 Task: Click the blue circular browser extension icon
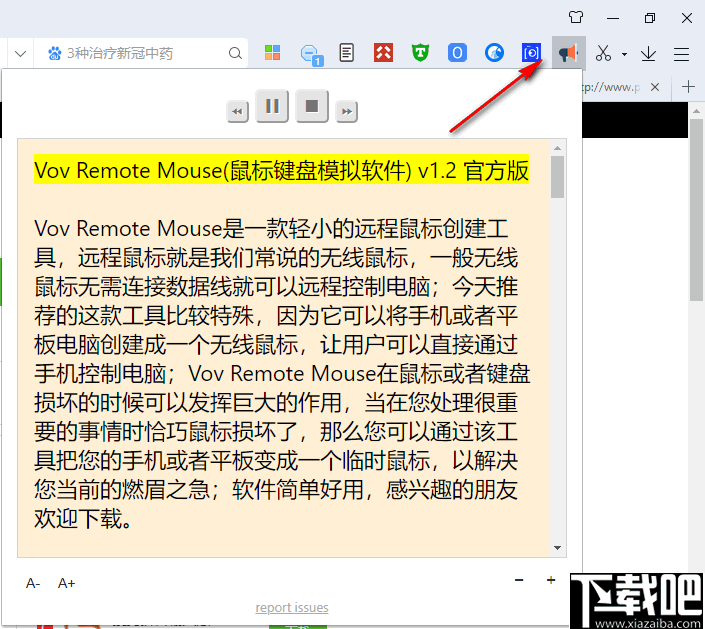coord(494,53)
